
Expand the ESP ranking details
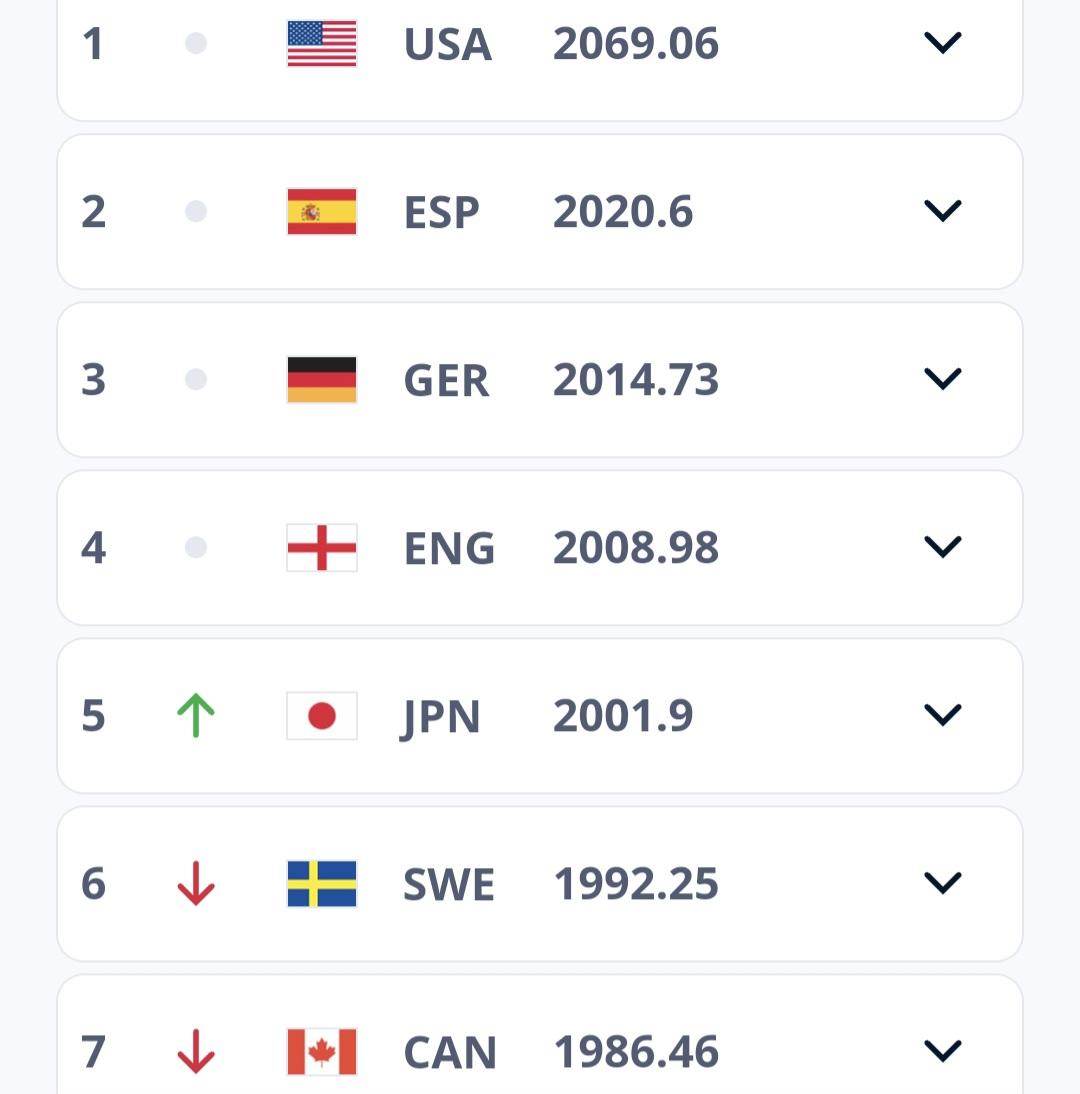942,211
